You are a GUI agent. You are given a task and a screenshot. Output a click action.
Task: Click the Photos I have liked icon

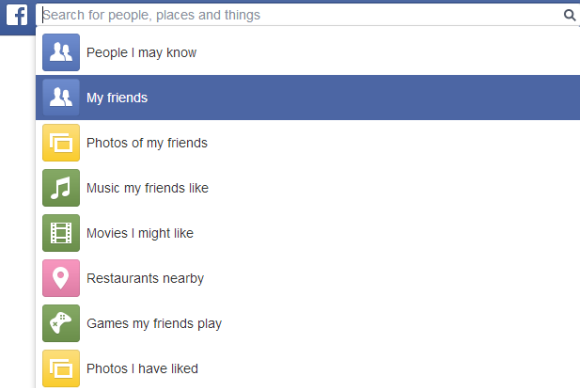(61, 368)
